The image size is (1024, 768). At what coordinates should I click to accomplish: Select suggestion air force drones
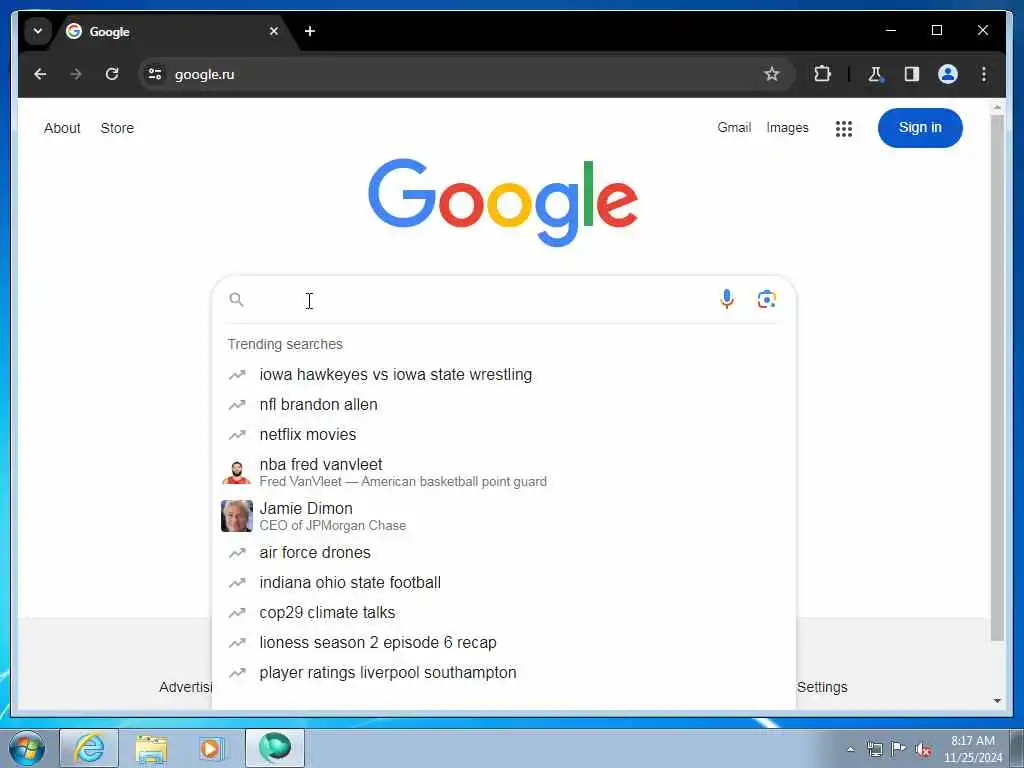point(504,552)
